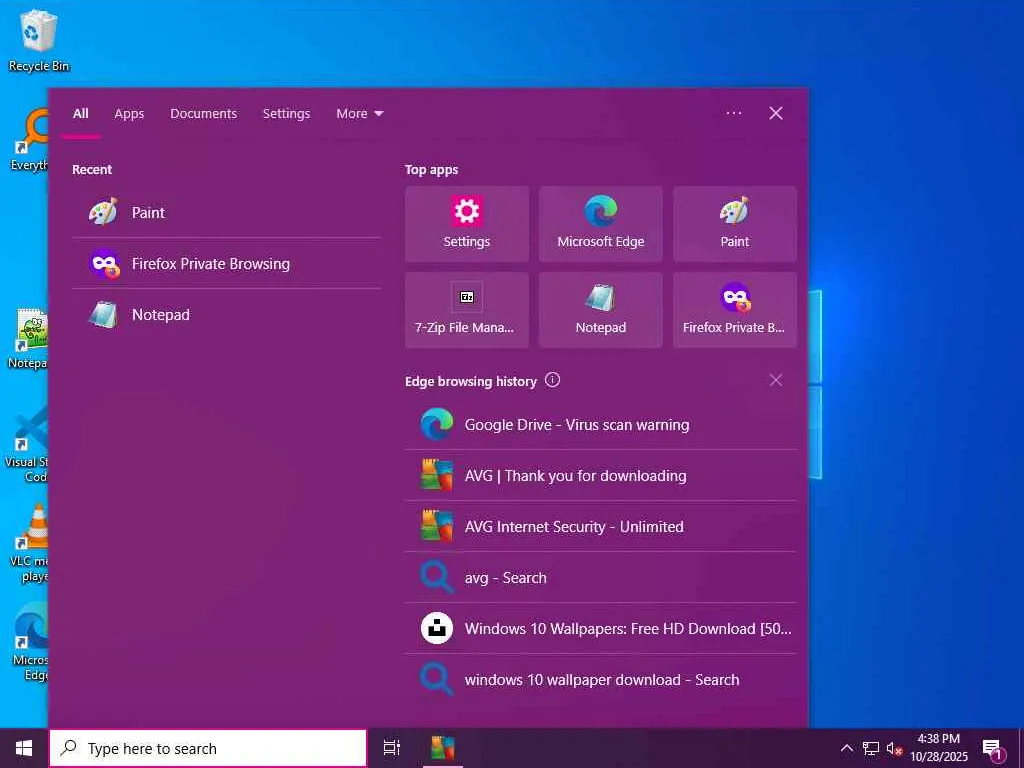Select the Recycle Bin desktop icon
Viewport: 1024px width, 768px height.
tap(38, 39)
